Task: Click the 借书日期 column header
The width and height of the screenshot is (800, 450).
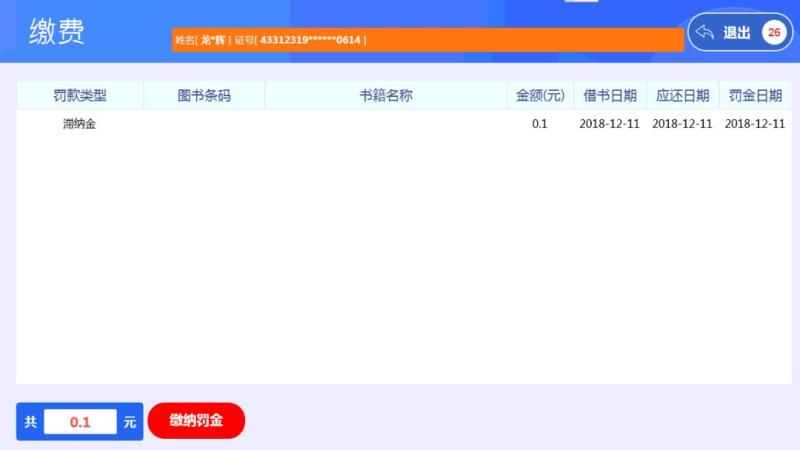Action: (x=610, y=96)
